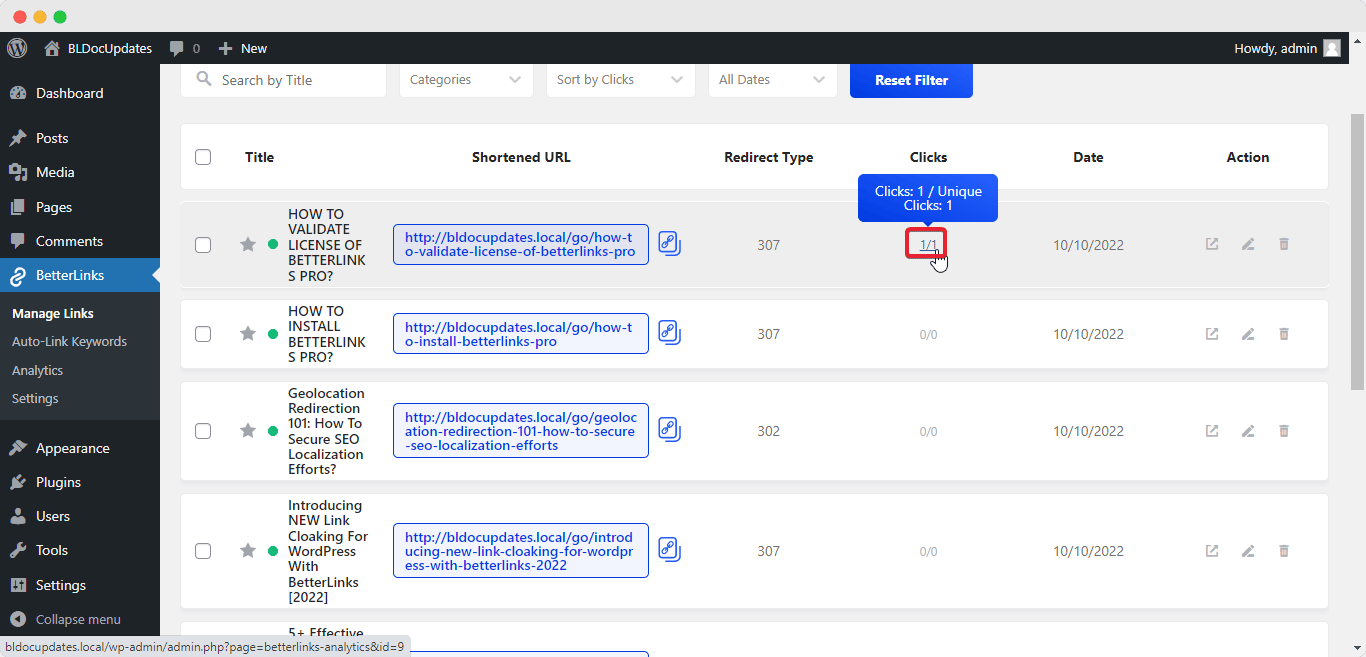Viewport: 1366px width, 657px height.
Task: Collapse the sidebar with Collapse menu
Action: (x=66, y=619)
